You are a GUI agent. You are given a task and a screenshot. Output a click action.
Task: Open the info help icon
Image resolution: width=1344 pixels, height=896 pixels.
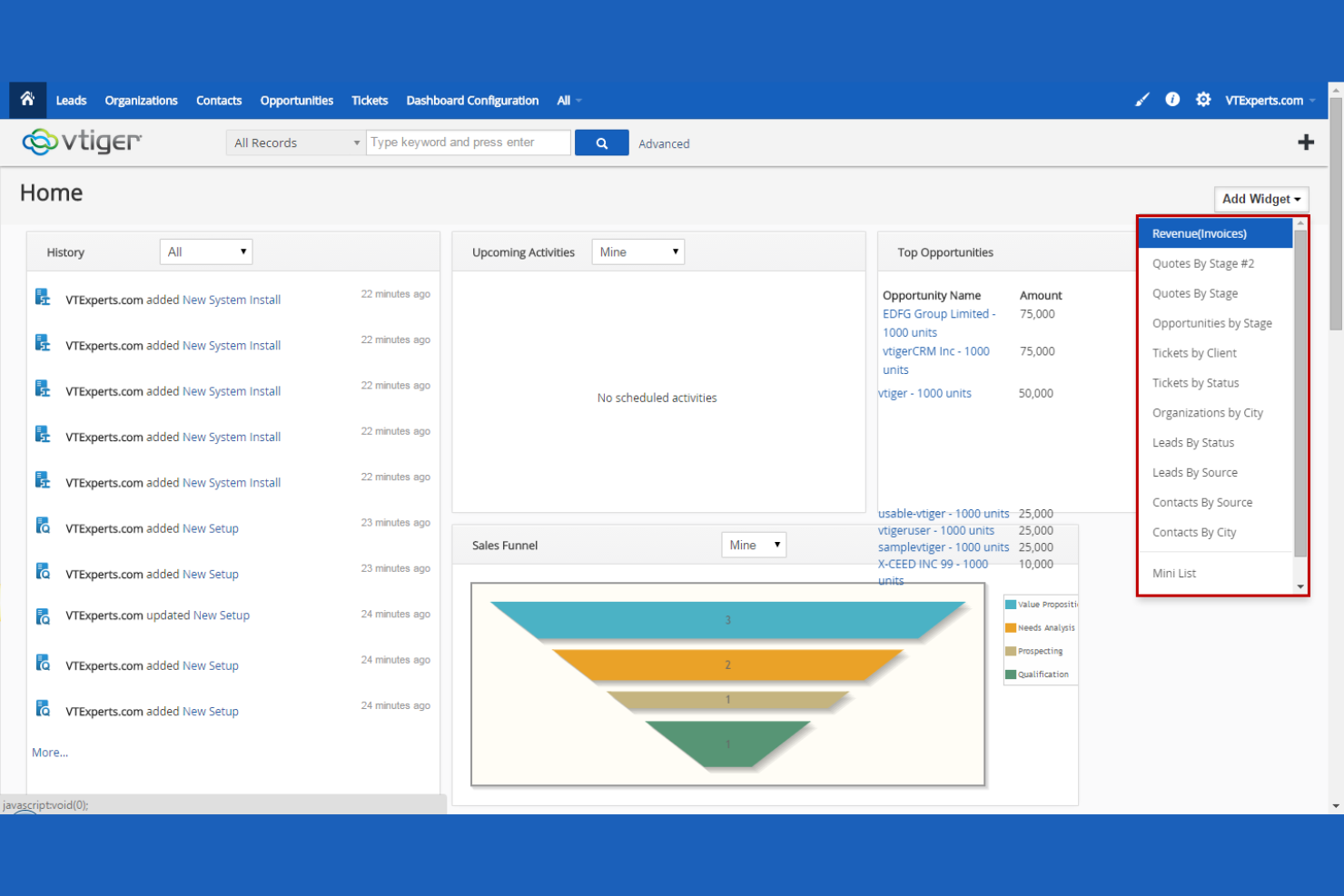1172,100
